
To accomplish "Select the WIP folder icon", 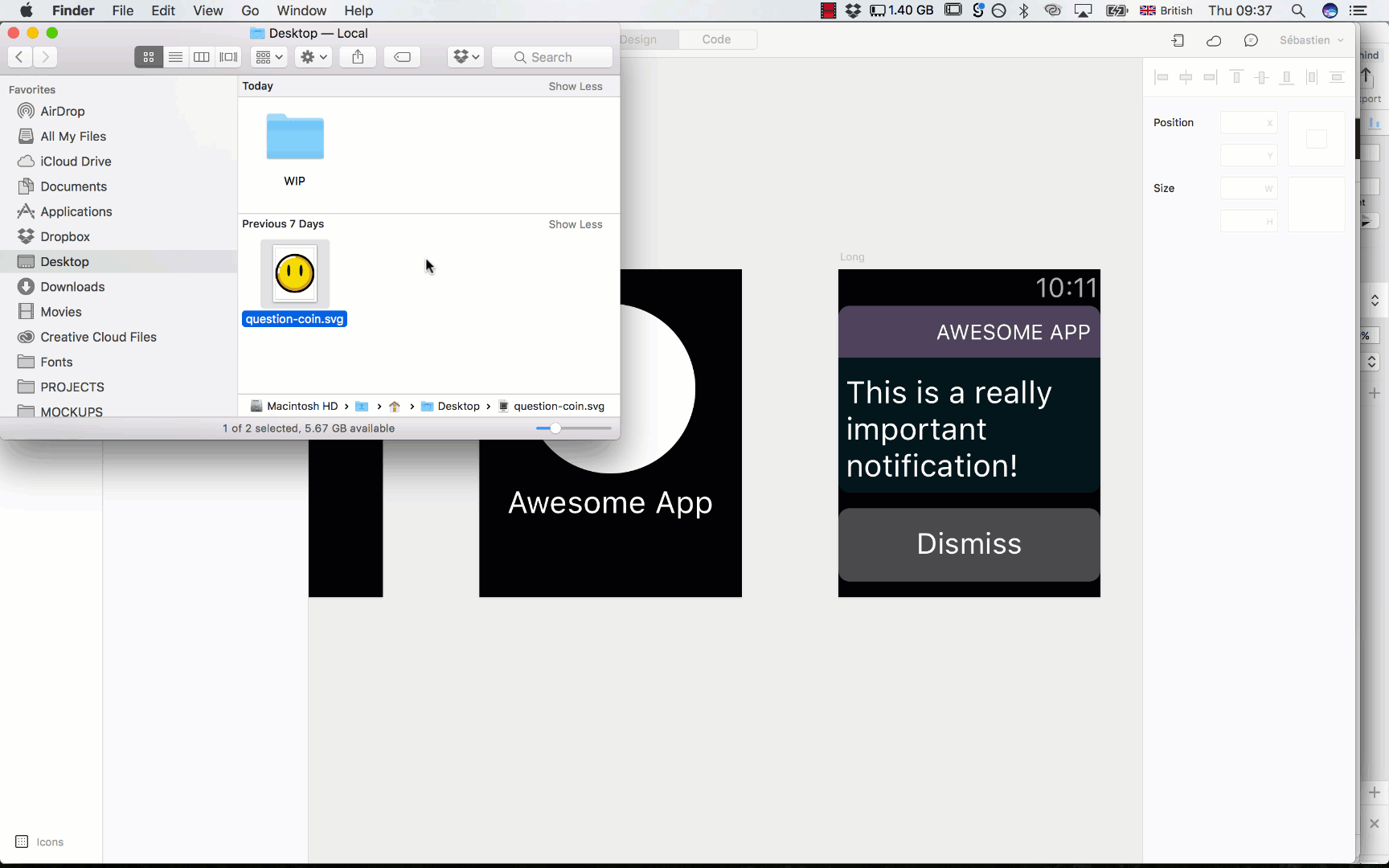I will click(295, 137).
